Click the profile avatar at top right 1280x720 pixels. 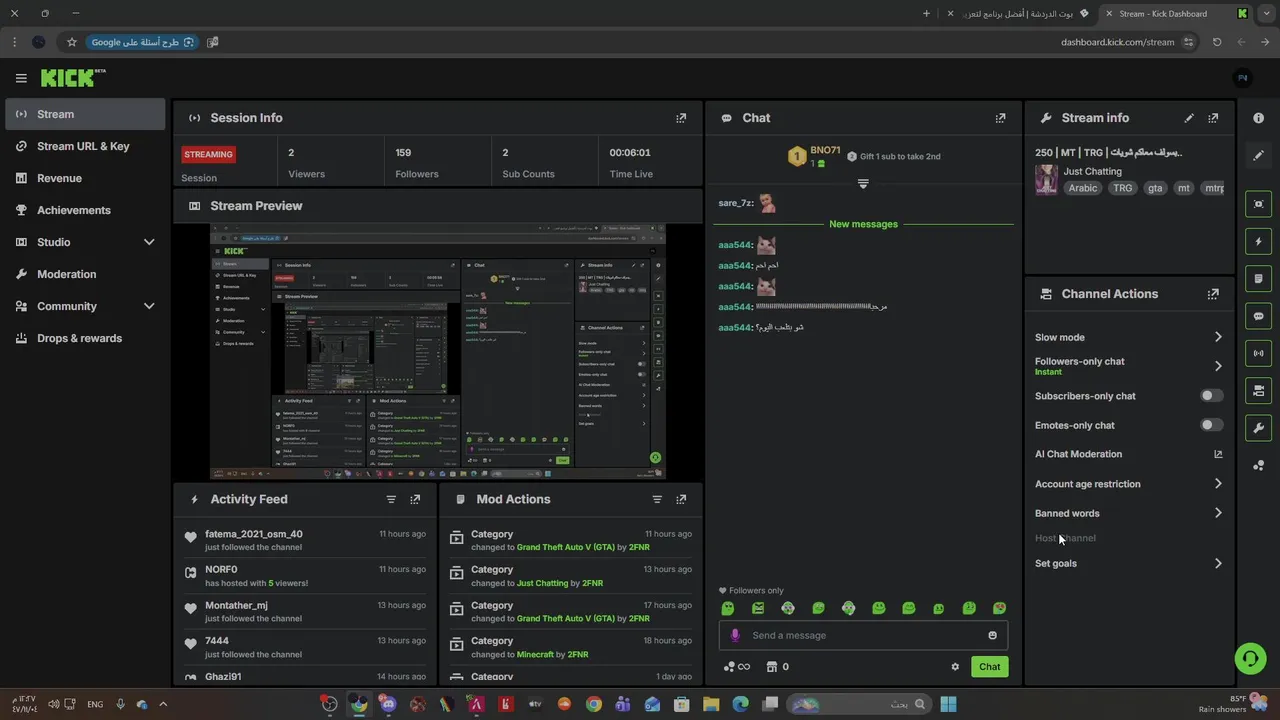pyautogui.click(x=1243, y=78)
